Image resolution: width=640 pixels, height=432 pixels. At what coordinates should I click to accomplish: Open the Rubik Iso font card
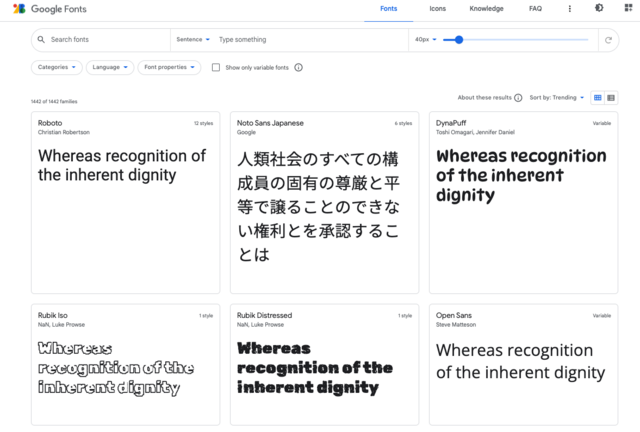pos(126,365)
